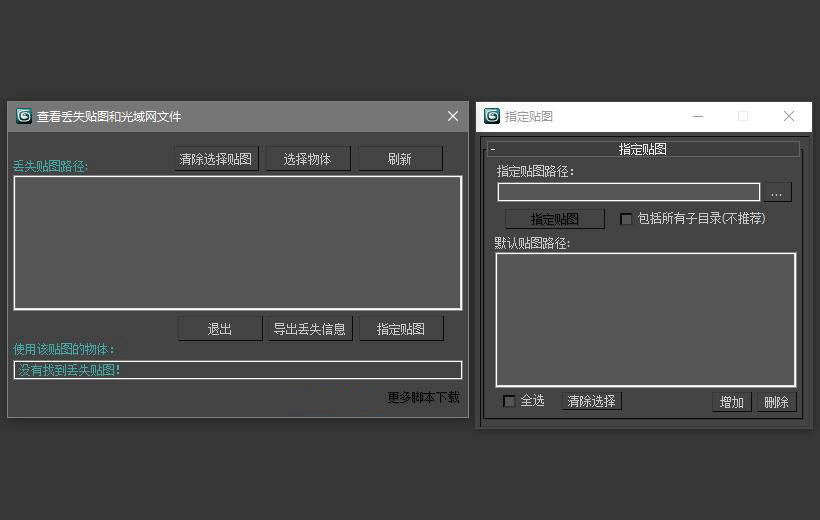Toggle the 全选 checkbox
Screen dimensions: 820x520
pos(509,401)
